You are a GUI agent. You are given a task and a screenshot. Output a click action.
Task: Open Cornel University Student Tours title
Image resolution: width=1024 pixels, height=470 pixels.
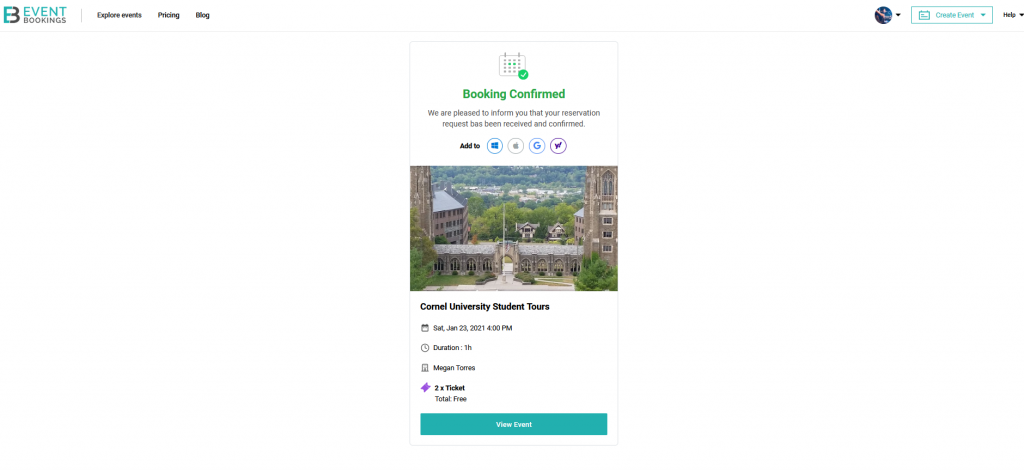point(485,306)
